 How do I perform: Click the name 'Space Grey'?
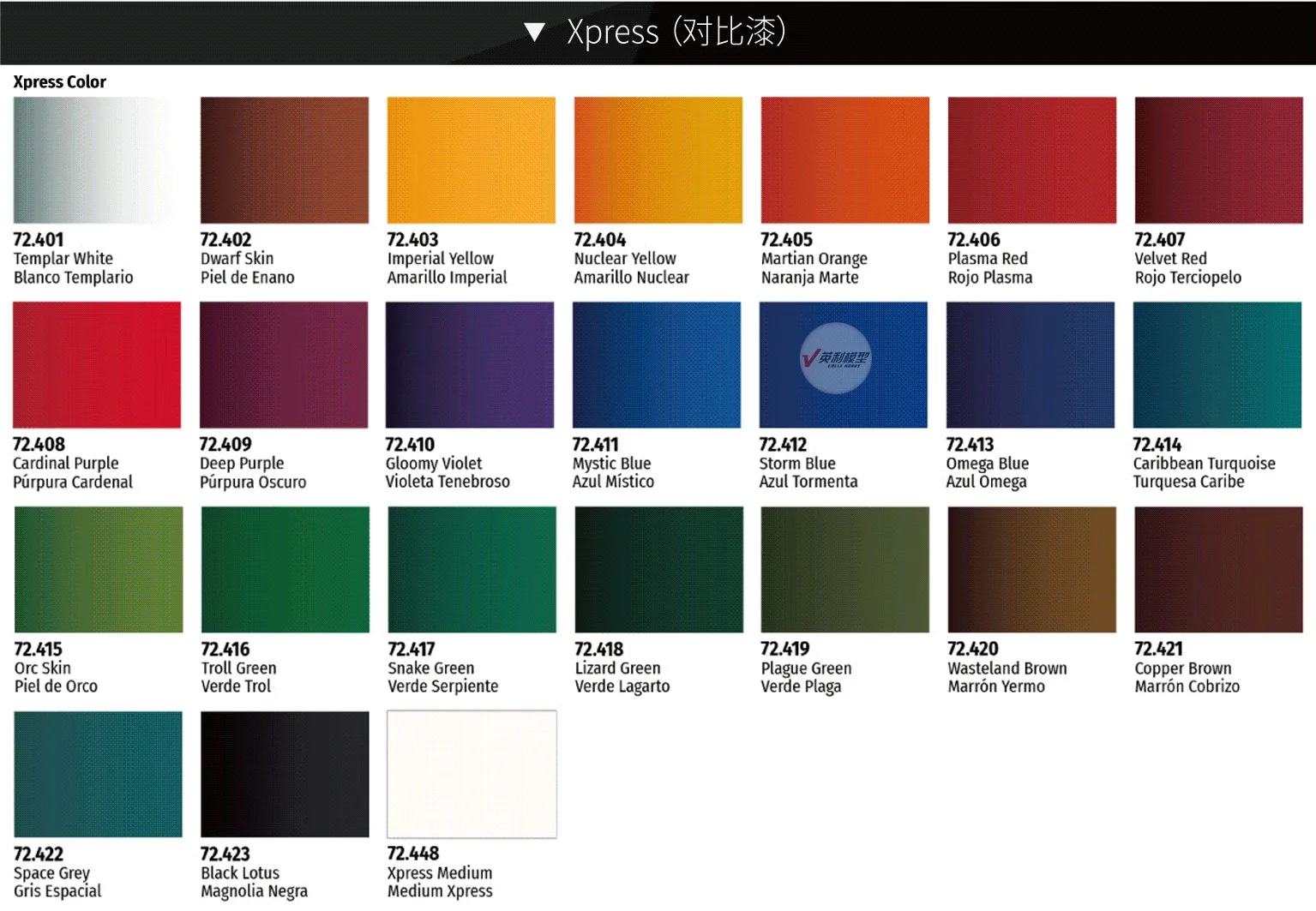[x=52, y=873]
